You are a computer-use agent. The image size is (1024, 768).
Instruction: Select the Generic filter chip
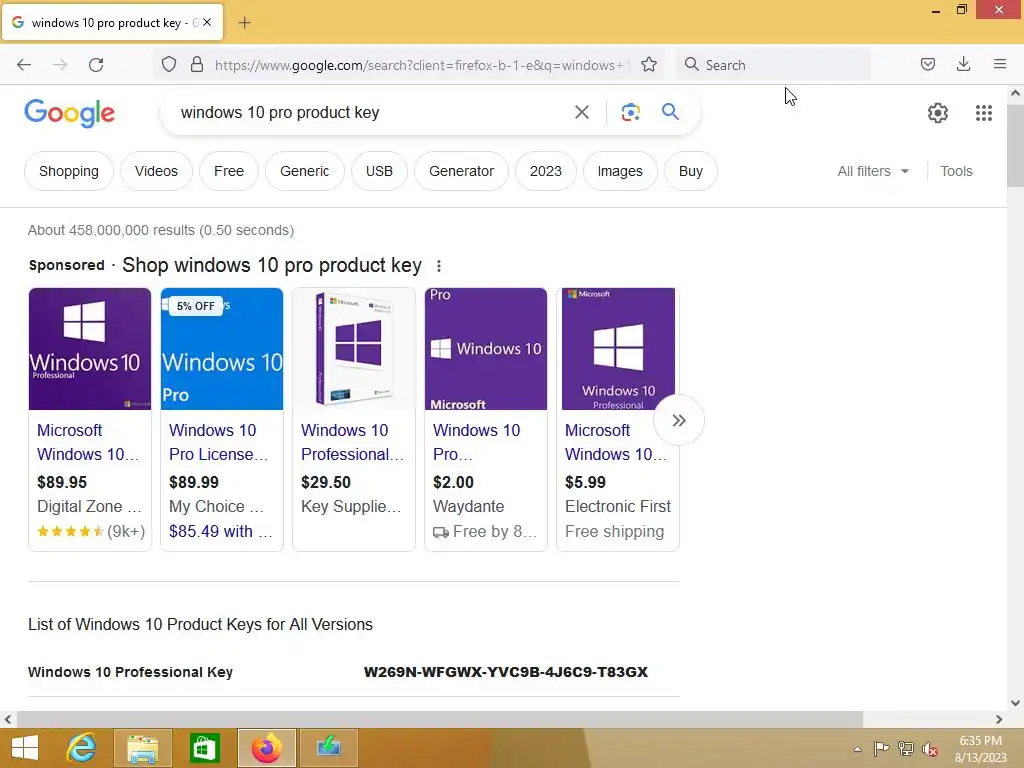(304, 171)
